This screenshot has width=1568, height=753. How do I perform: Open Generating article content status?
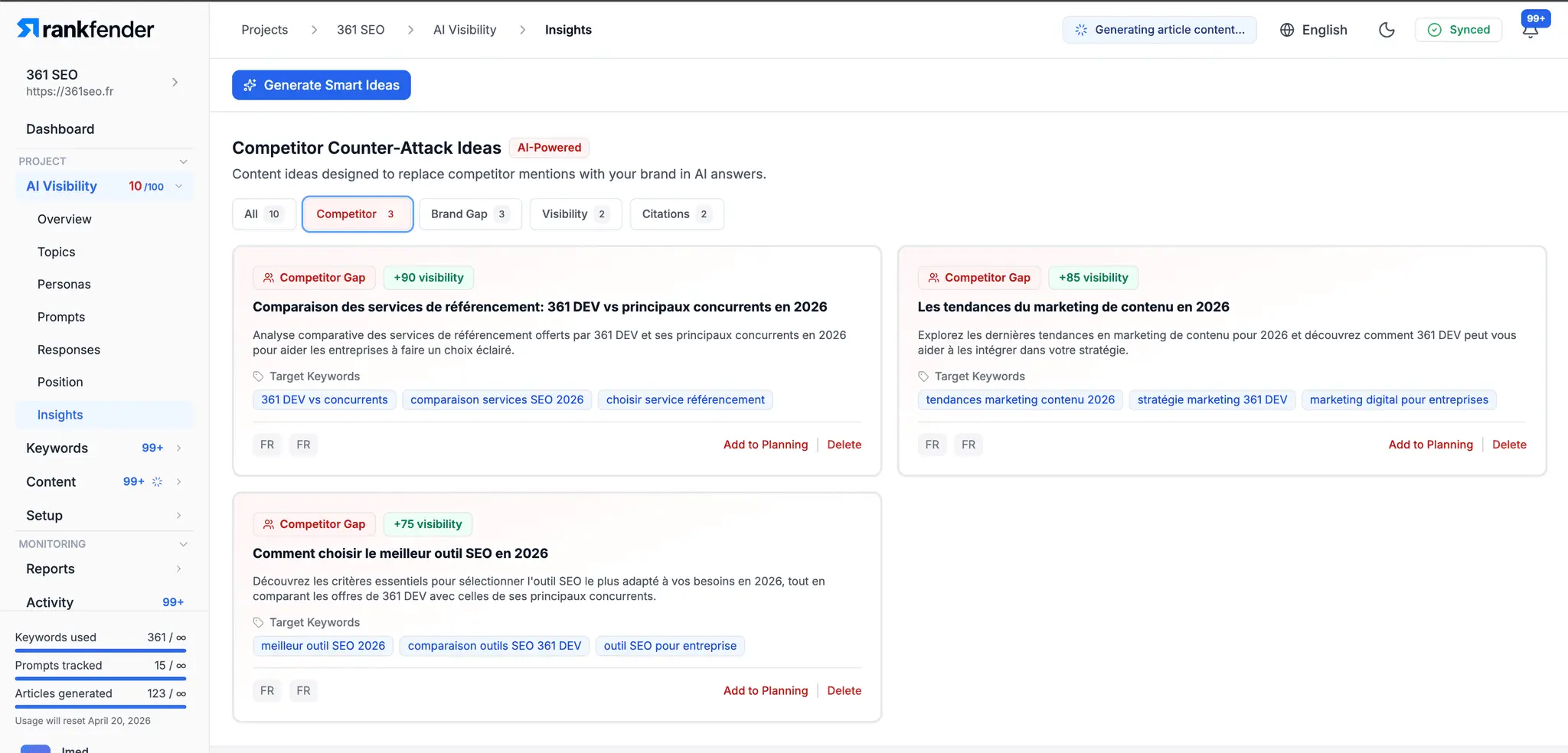point(1159,30)
